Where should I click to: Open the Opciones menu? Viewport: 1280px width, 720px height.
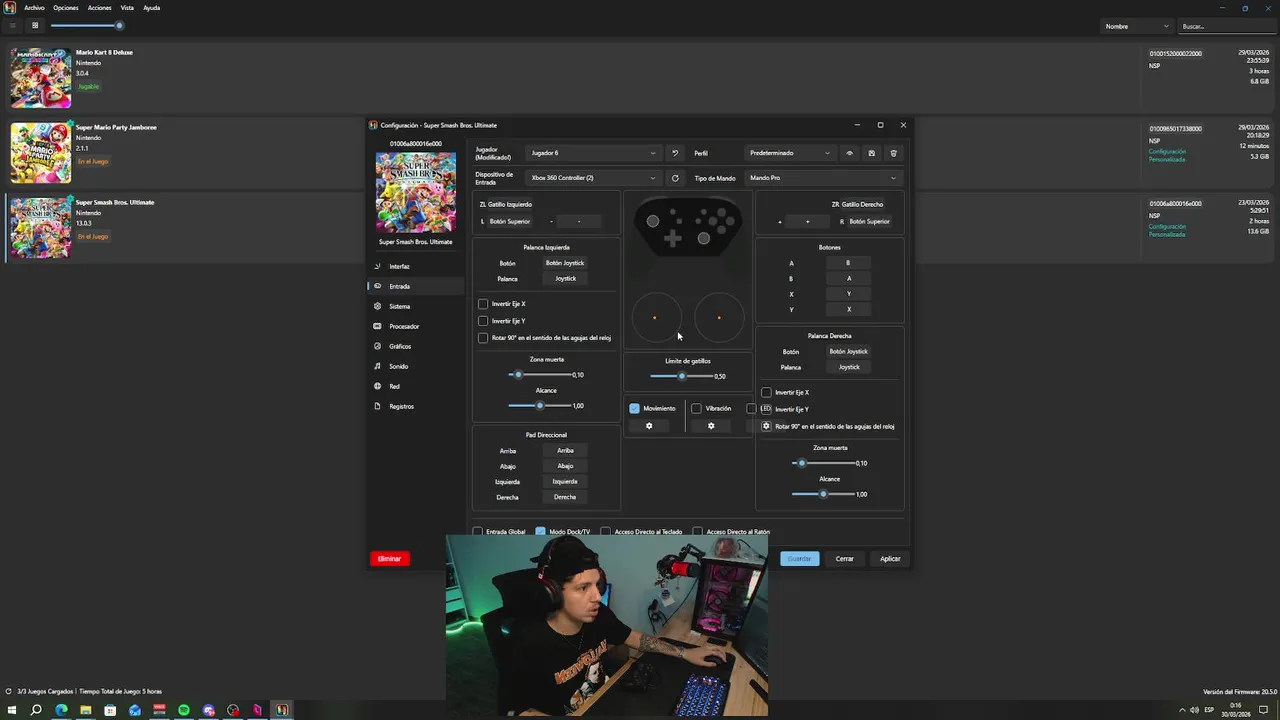click(66, 7)
